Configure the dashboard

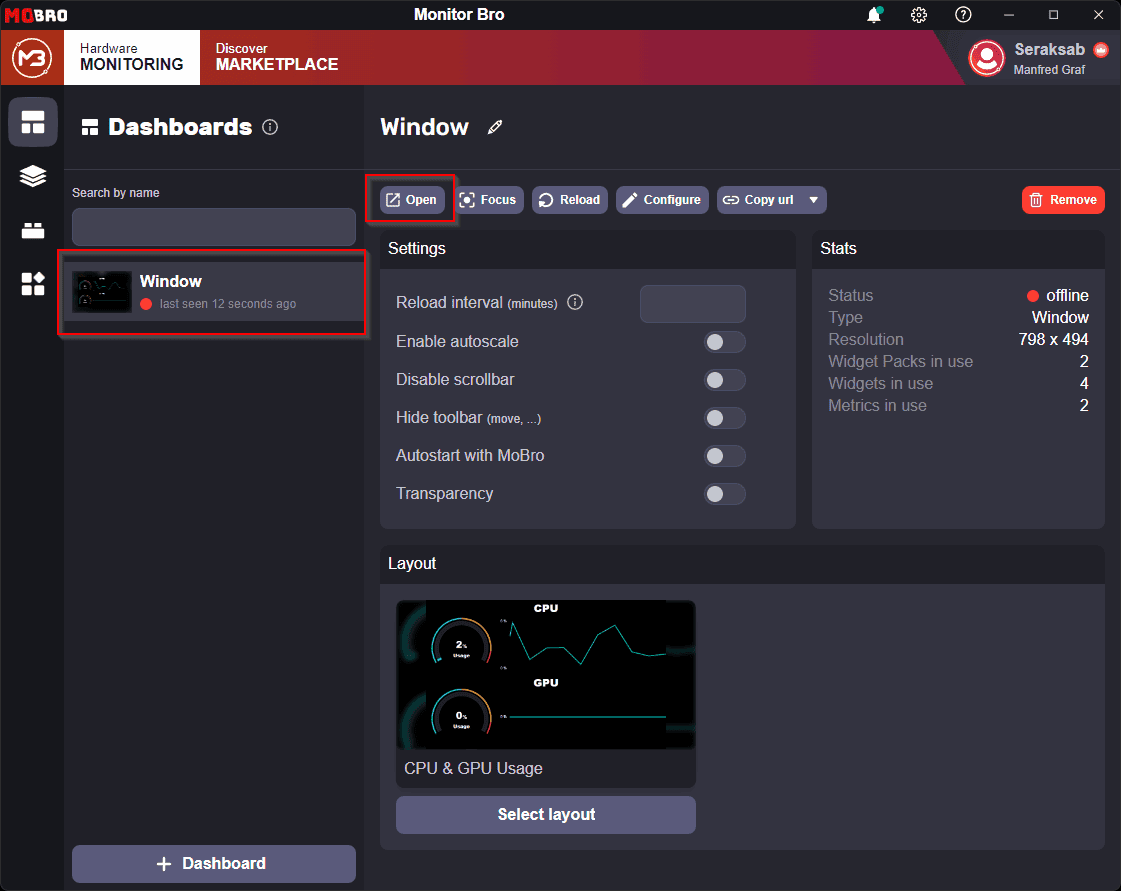pos(663,200)
